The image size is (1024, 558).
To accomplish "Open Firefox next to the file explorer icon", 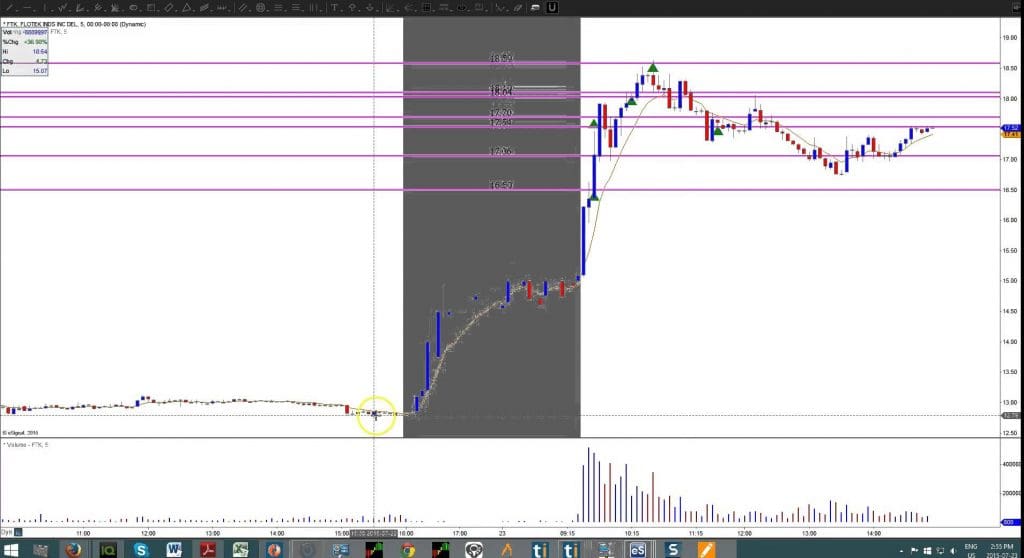I will pos(73,550).
